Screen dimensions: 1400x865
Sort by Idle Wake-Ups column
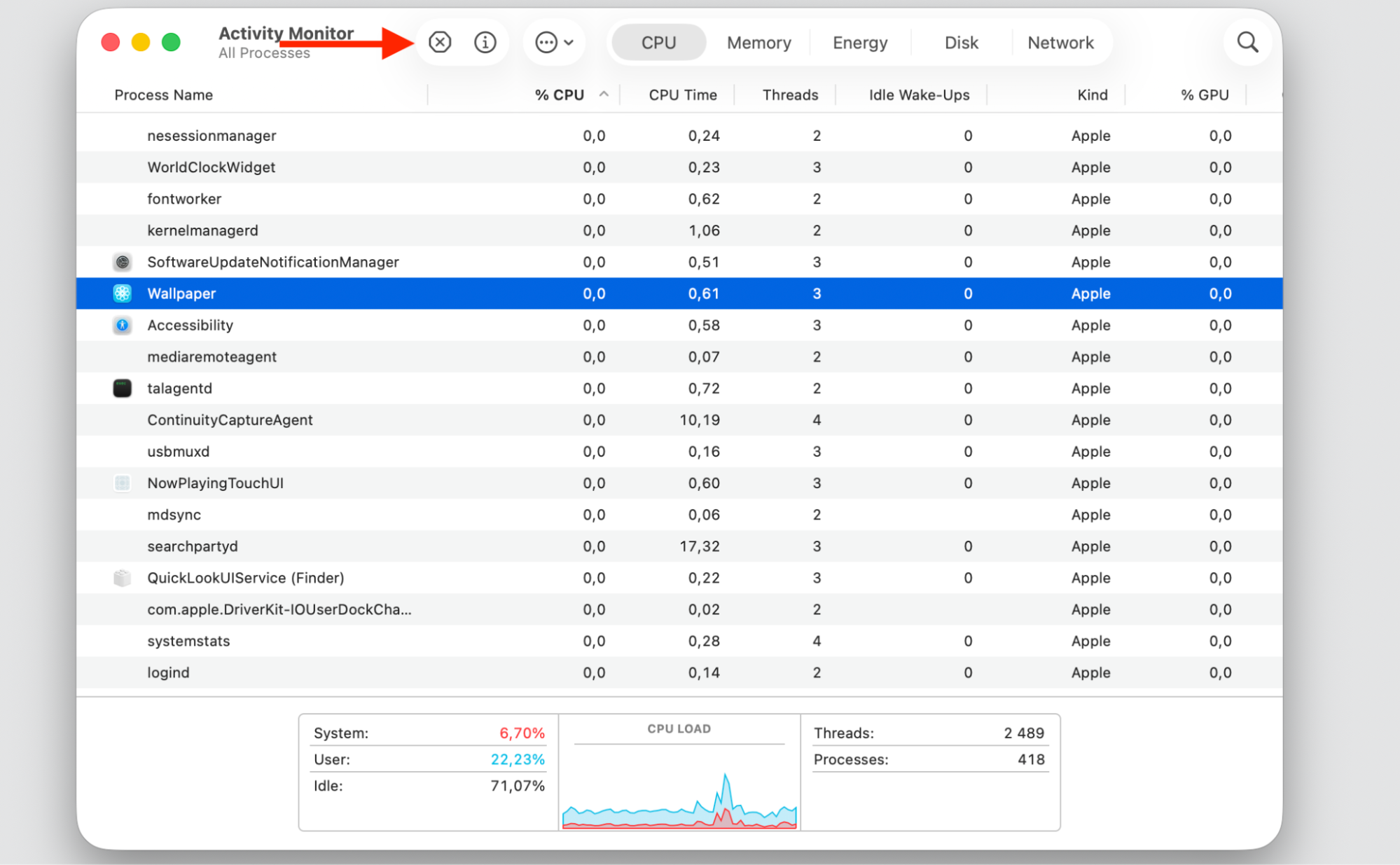tap(919, 95)
